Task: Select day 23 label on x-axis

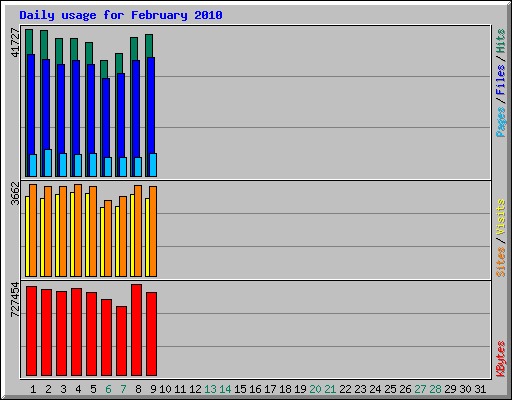Action: [x=360, y=389]
